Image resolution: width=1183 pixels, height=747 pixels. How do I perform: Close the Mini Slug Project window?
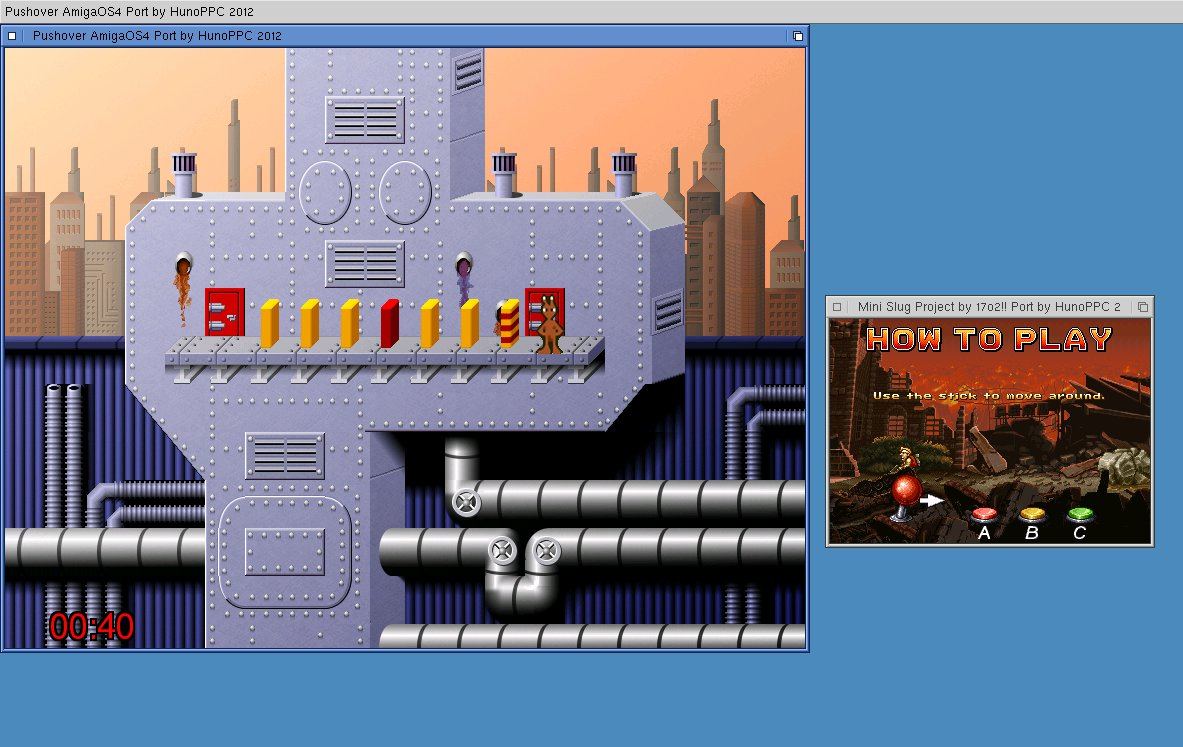pos(837,307)
